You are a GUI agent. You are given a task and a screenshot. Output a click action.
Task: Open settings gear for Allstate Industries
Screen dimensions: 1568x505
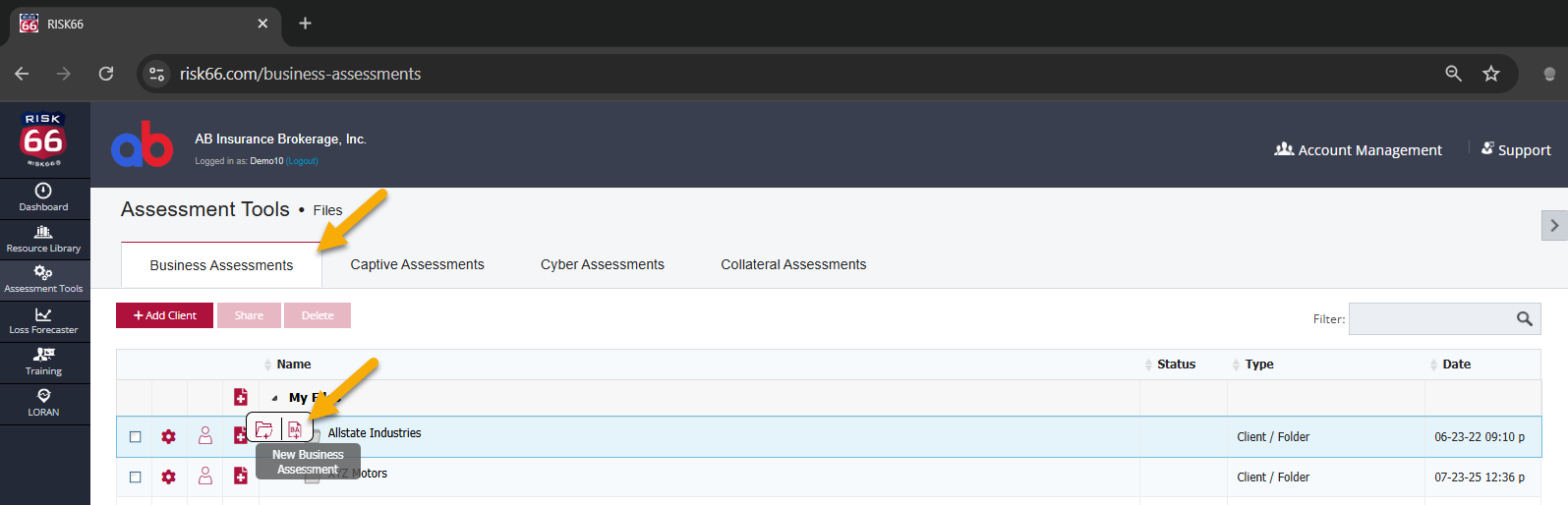tap(169, 436)
